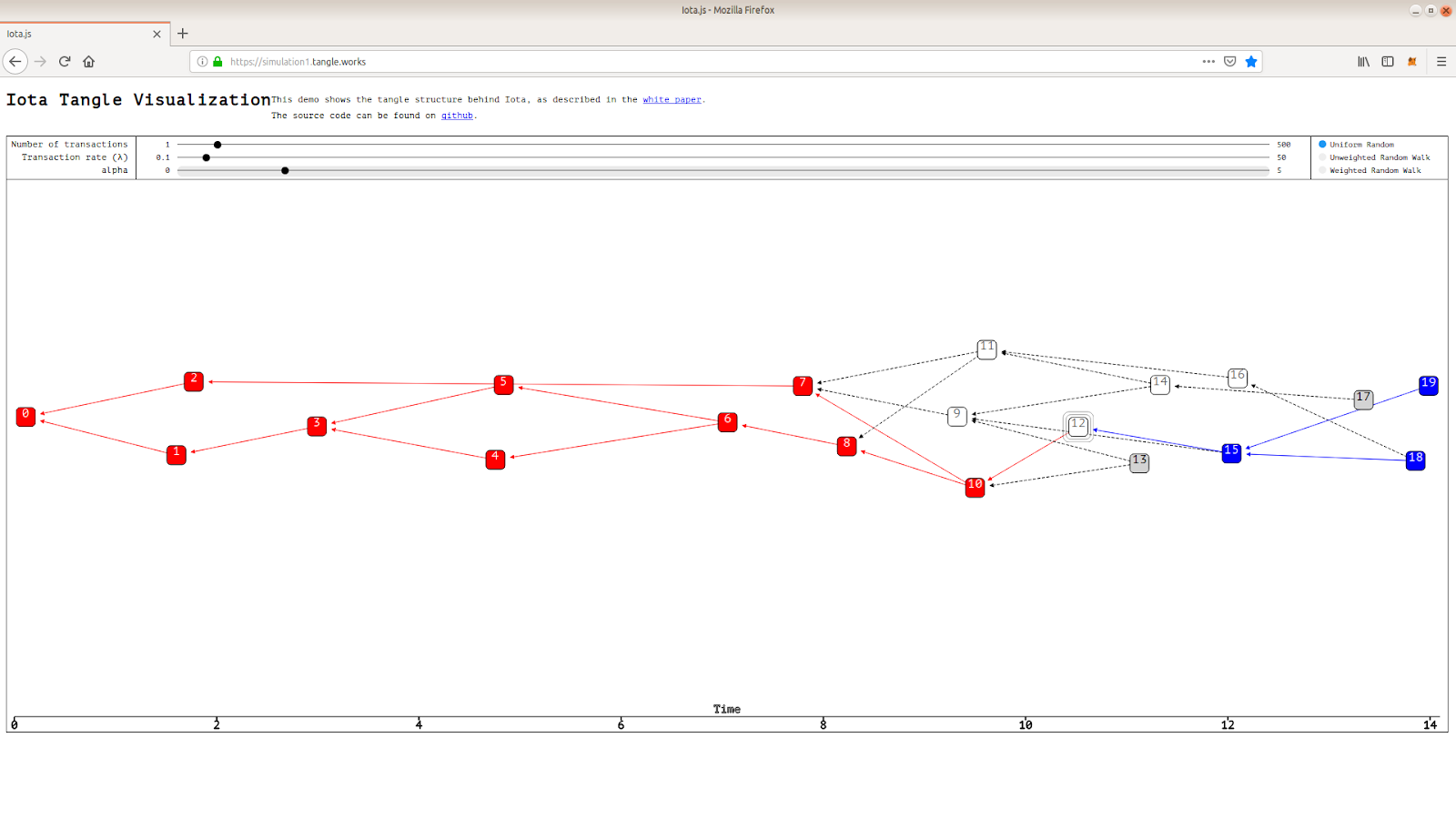Viewport: 1456px width, 819px height.
Task: Click white transaction node 11
Action: pos(986,349)
